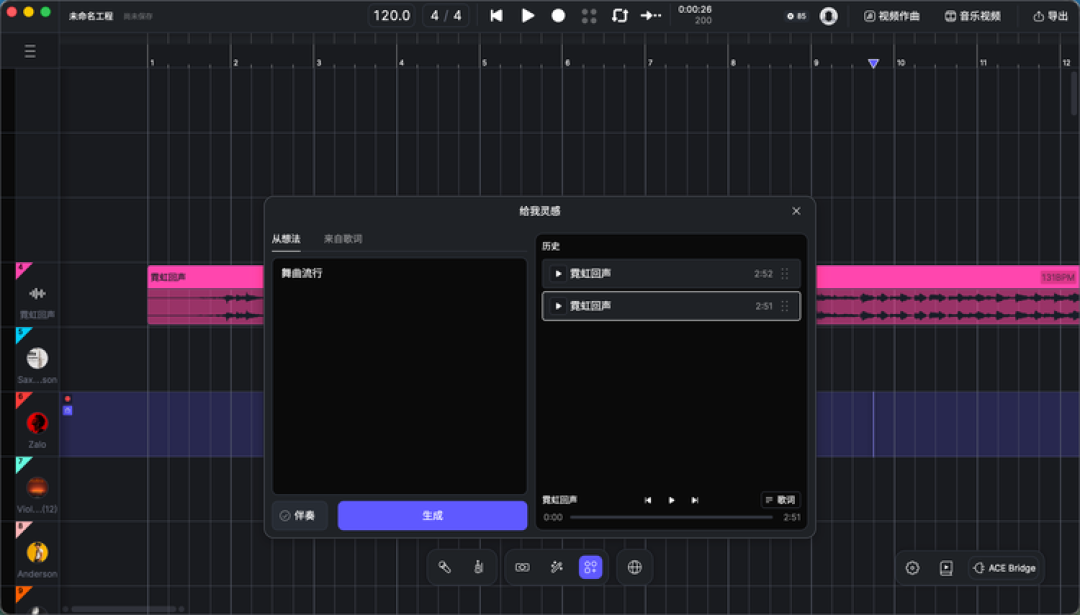Open the hamburger menu above the track list
Image resolution: width=1080 pixels, height=615 pixels.
pos(30,52)
